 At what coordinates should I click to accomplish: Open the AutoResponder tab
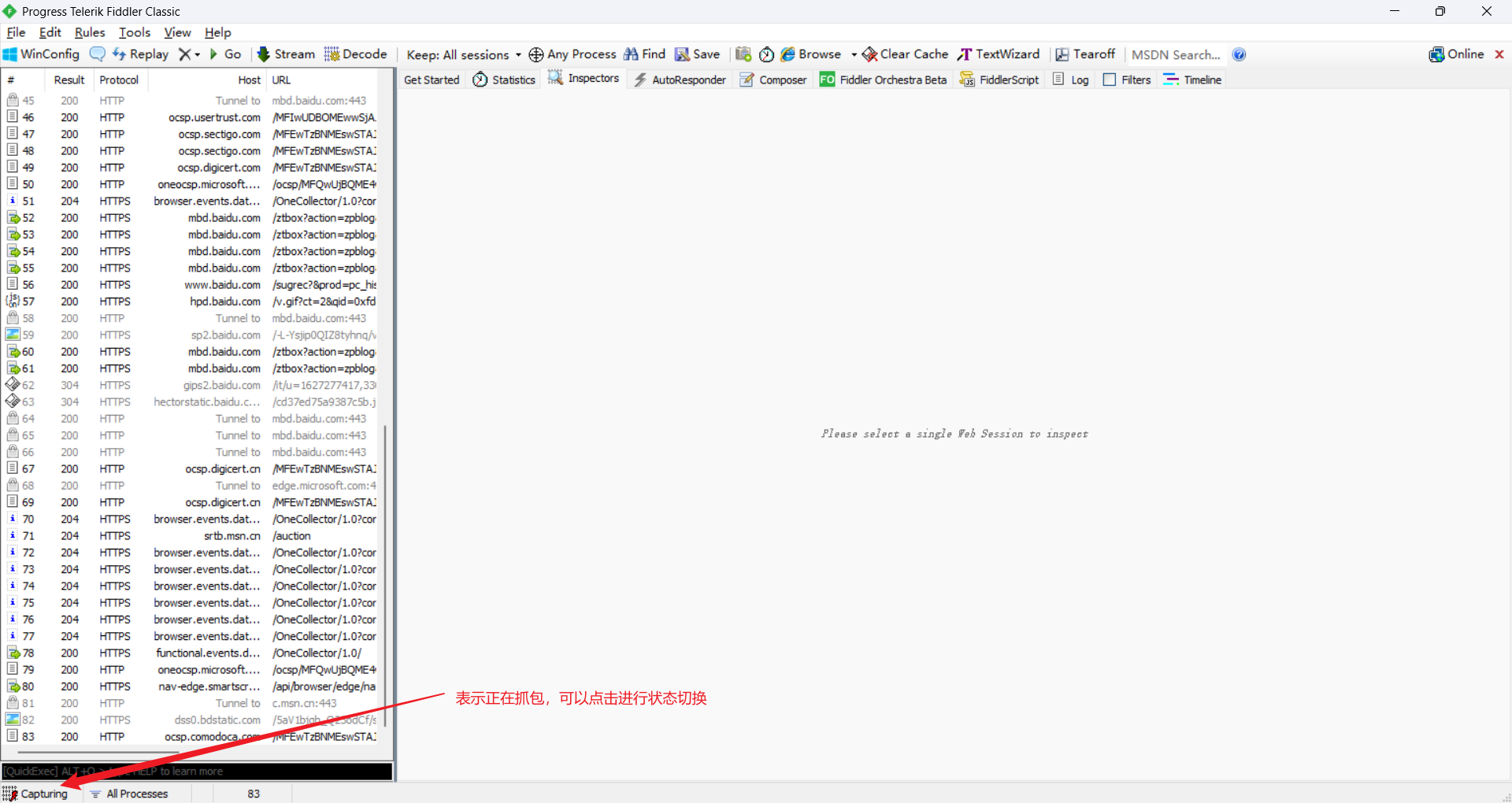pos(680,80)
